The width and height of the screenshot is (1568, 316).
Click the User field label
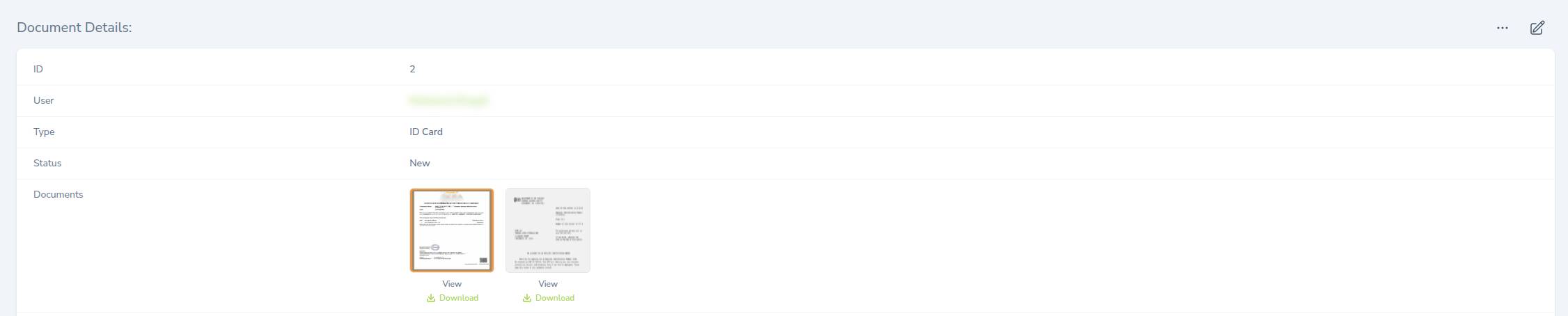(44, 100)
